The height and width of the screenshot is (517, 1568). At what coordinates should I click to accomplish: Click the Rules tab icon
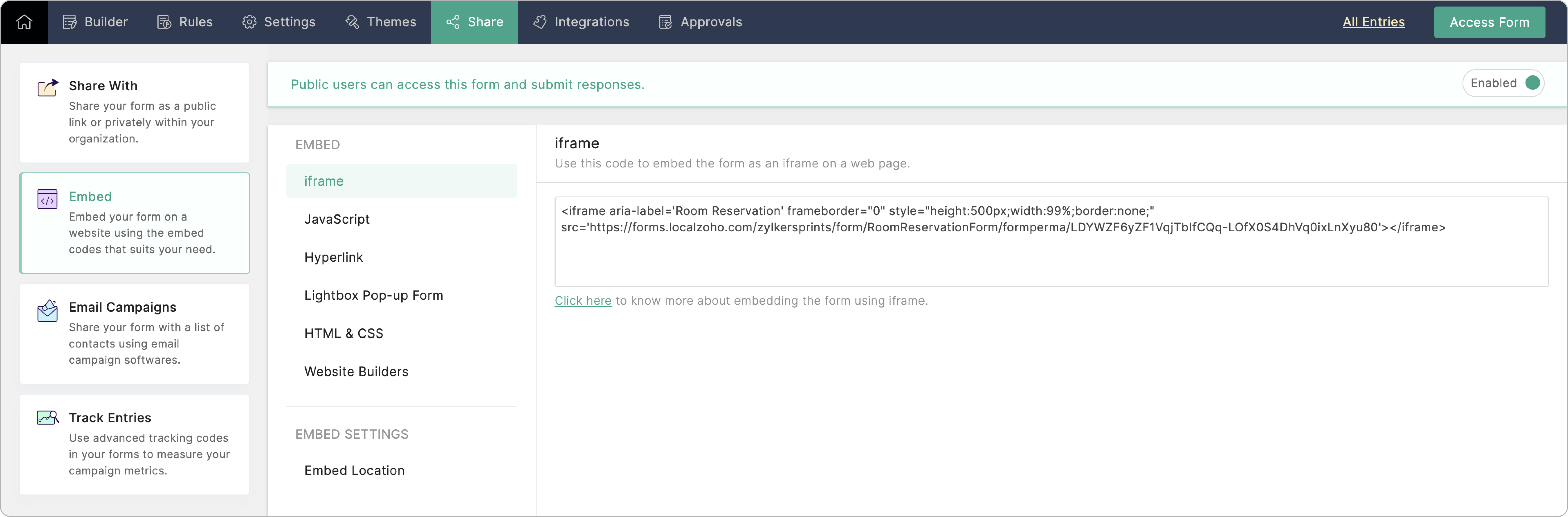pos(164,22)
